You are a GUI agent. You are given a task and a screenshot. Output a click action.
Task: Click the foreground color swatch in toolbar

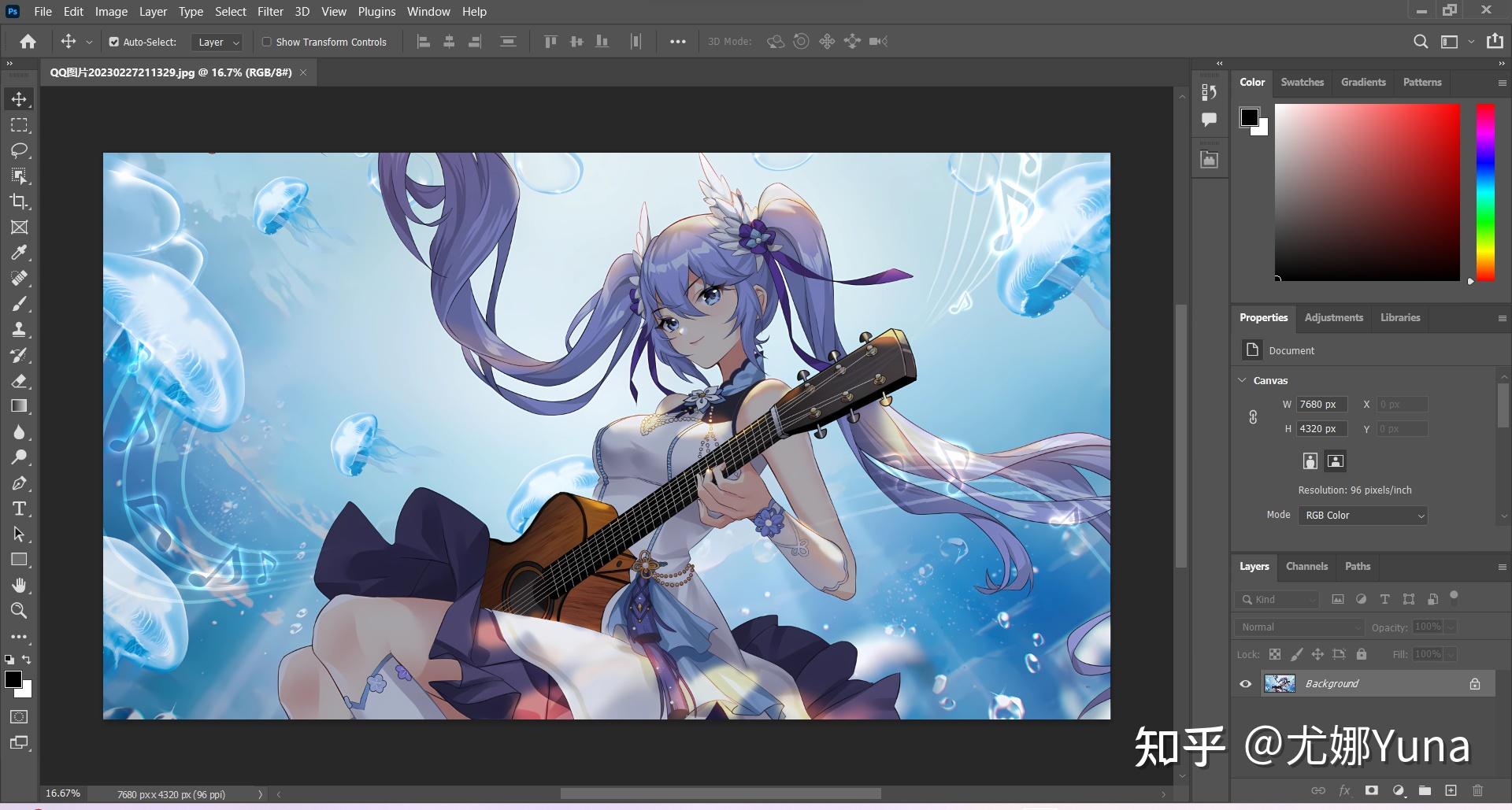tap(13, 679)
